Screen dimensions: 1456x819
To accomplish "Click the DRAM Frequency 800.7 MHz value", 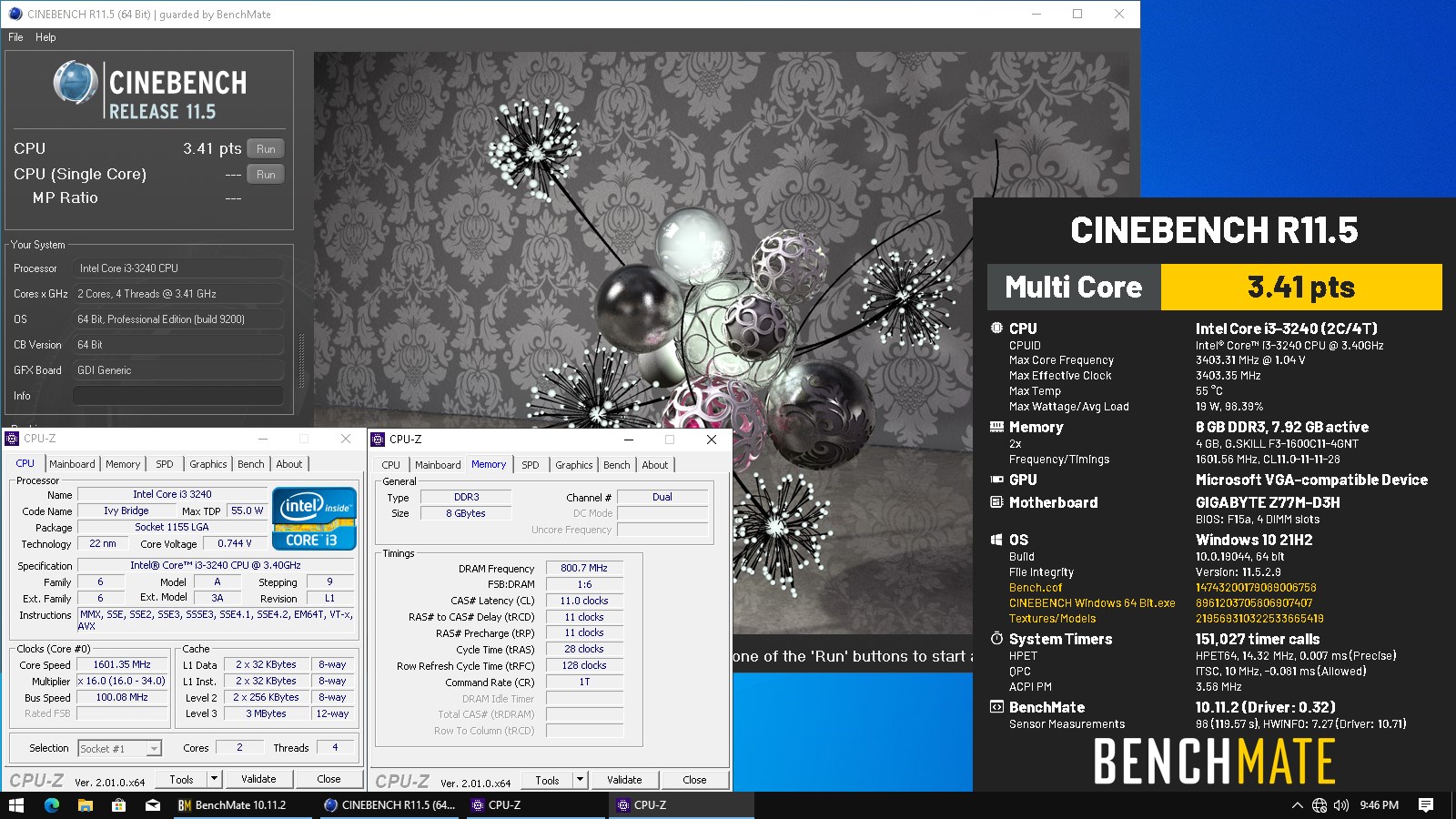I will (x=584, y=568).
